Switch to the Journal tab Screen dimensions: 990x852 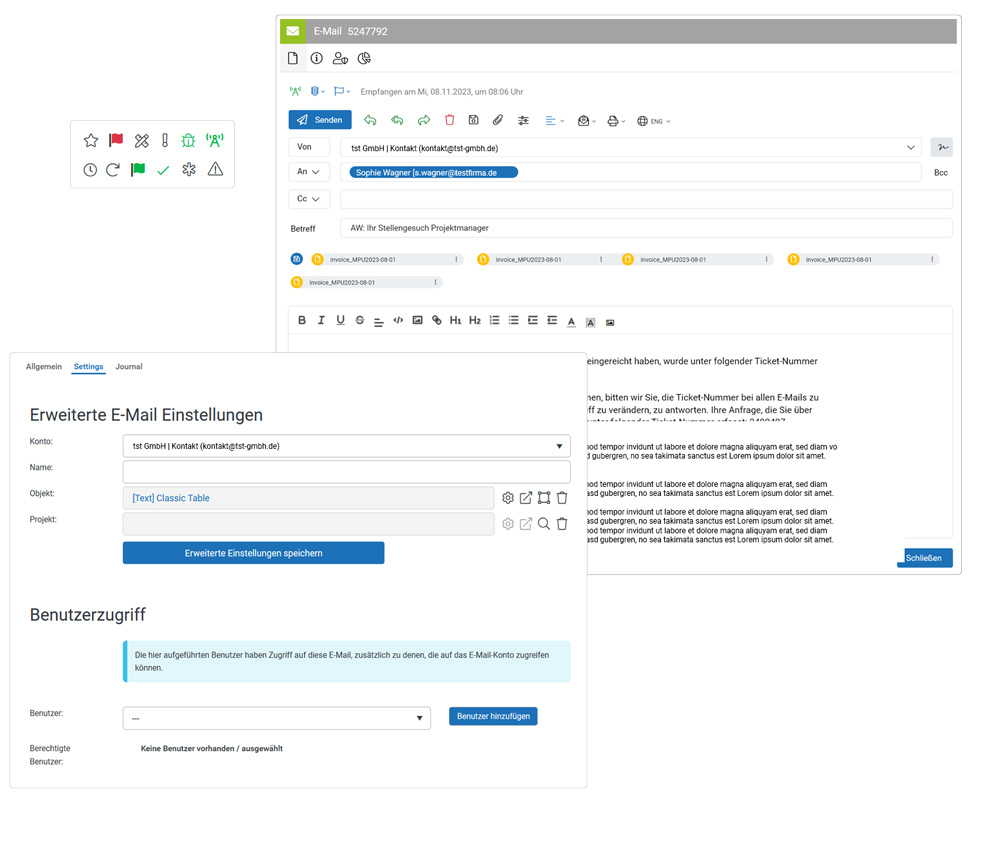coord(128,367)
